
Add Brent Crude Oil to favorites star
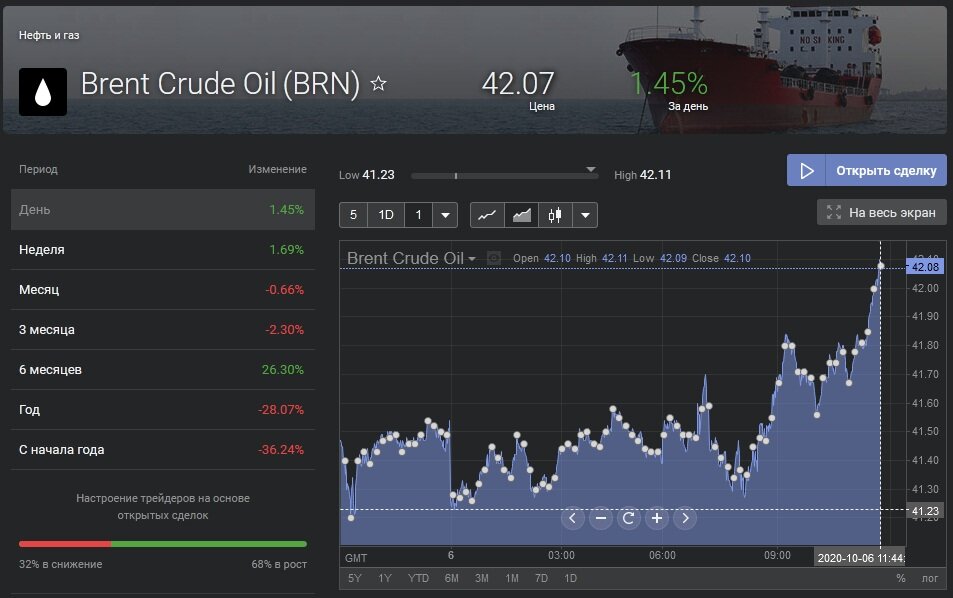tap(378, 84)
